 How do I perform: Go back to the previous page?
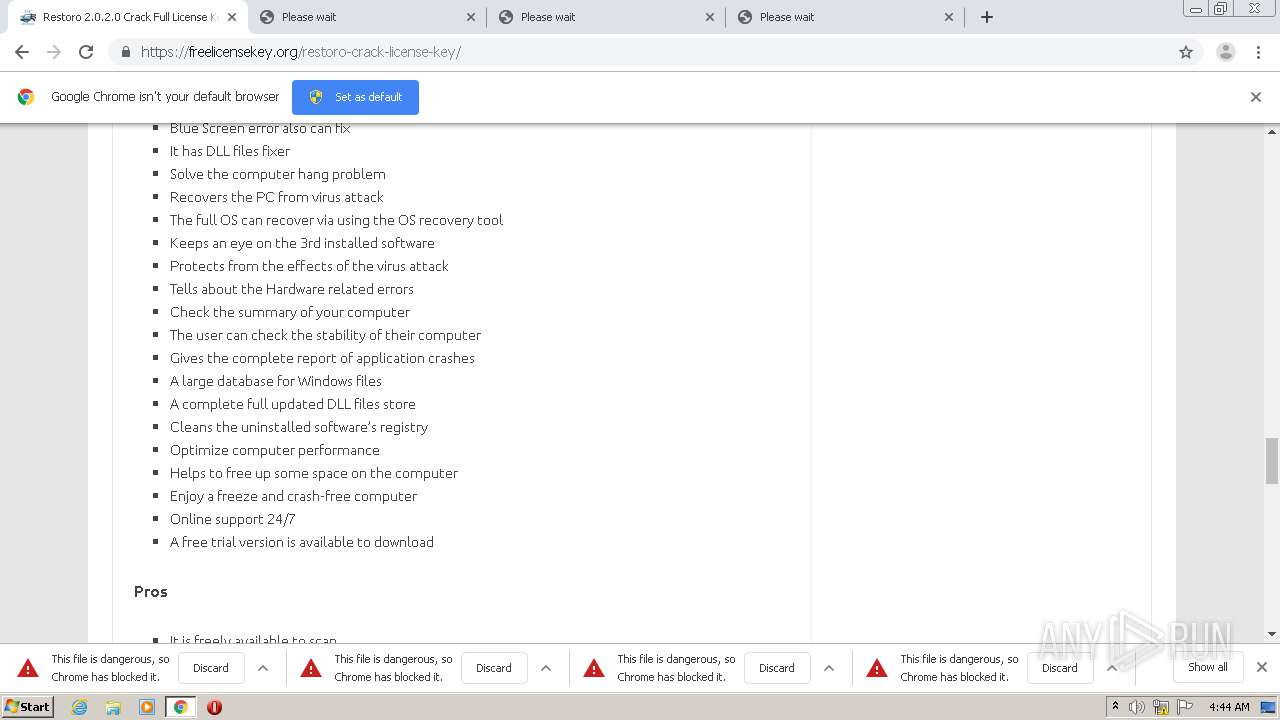[22, 52]
